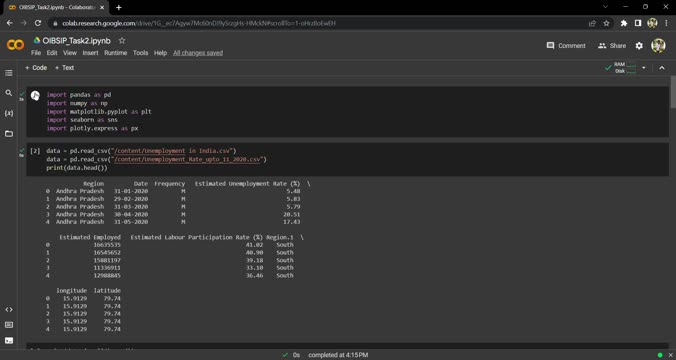Image resolution: width=676 pixels, height=360 pixels.
Task: Open the variables inspector {x} icon
Action: tap(9, 113)
